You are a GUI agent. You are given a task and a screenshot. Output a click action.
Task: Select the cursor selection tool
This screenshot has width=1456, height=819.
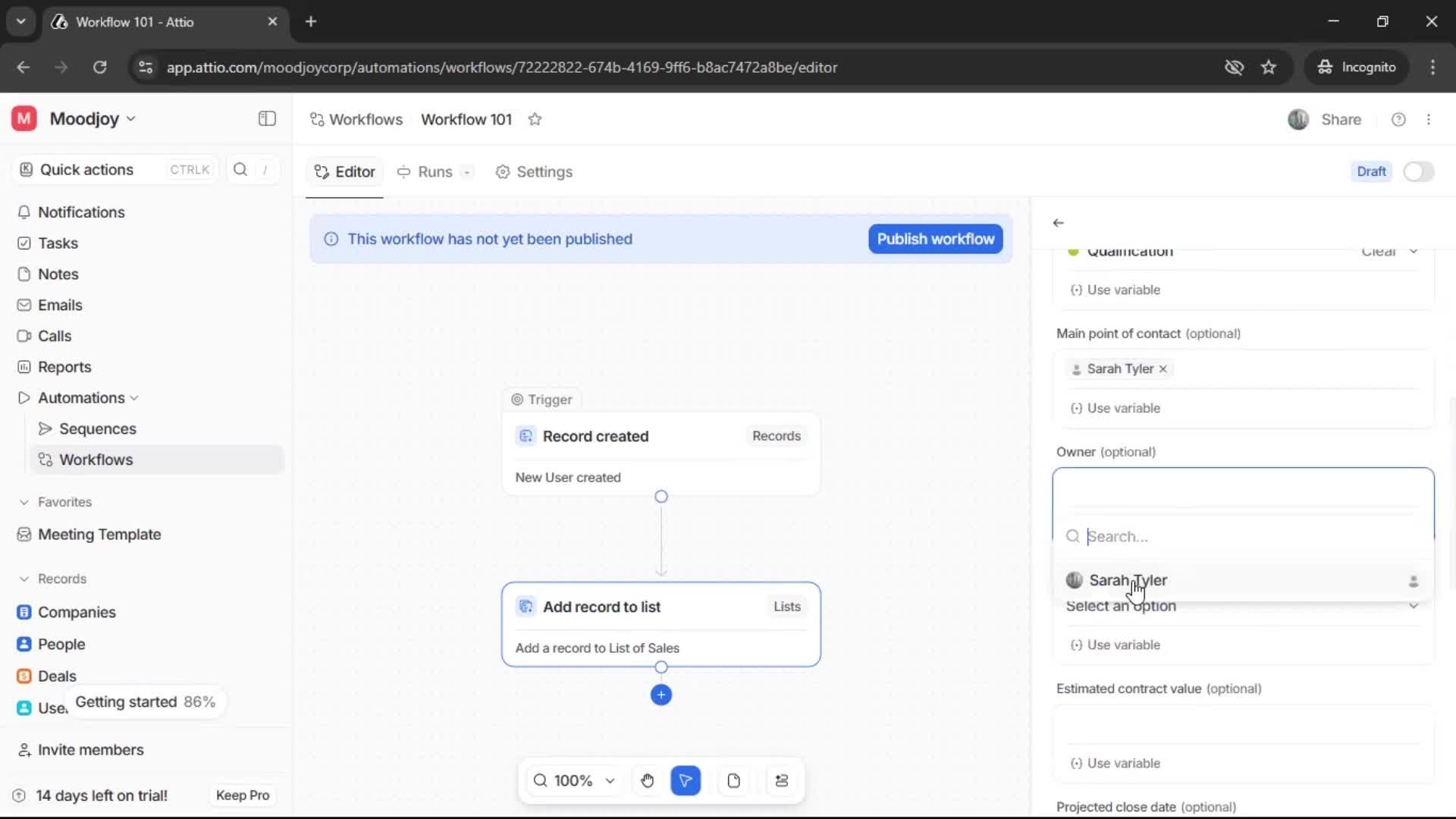click(686, 780)
